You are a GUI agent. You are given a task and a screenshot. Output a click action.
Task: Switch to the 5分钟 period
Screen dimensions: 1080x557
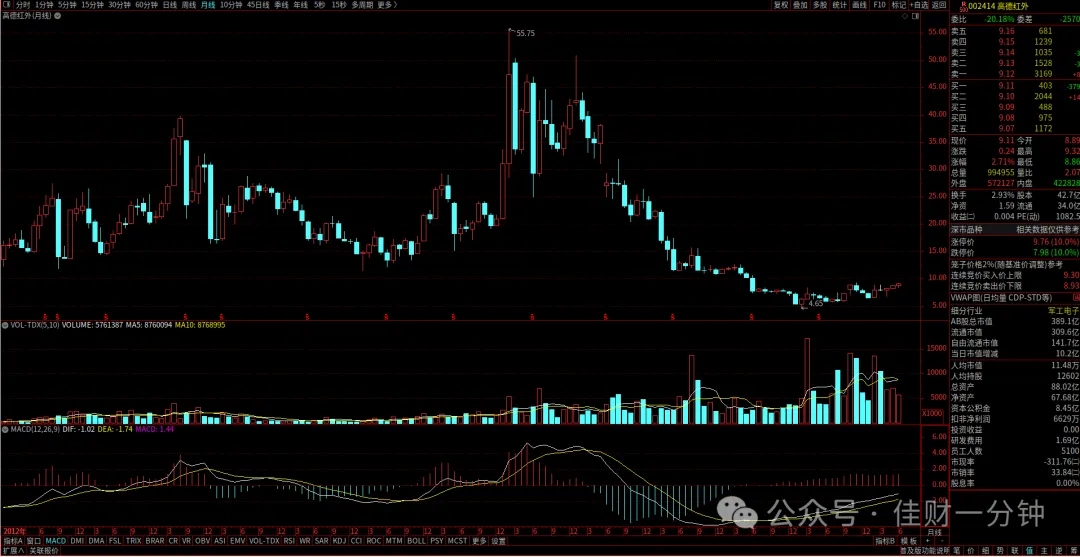click(67, 4)
